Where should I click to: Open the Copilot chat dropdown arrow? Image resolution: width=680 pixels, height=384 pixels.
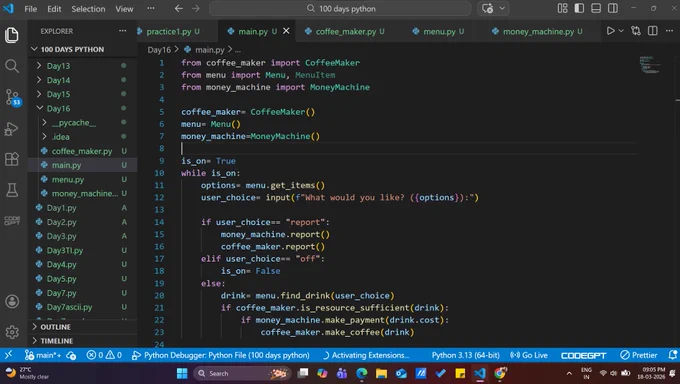click(x=502, y=8)
